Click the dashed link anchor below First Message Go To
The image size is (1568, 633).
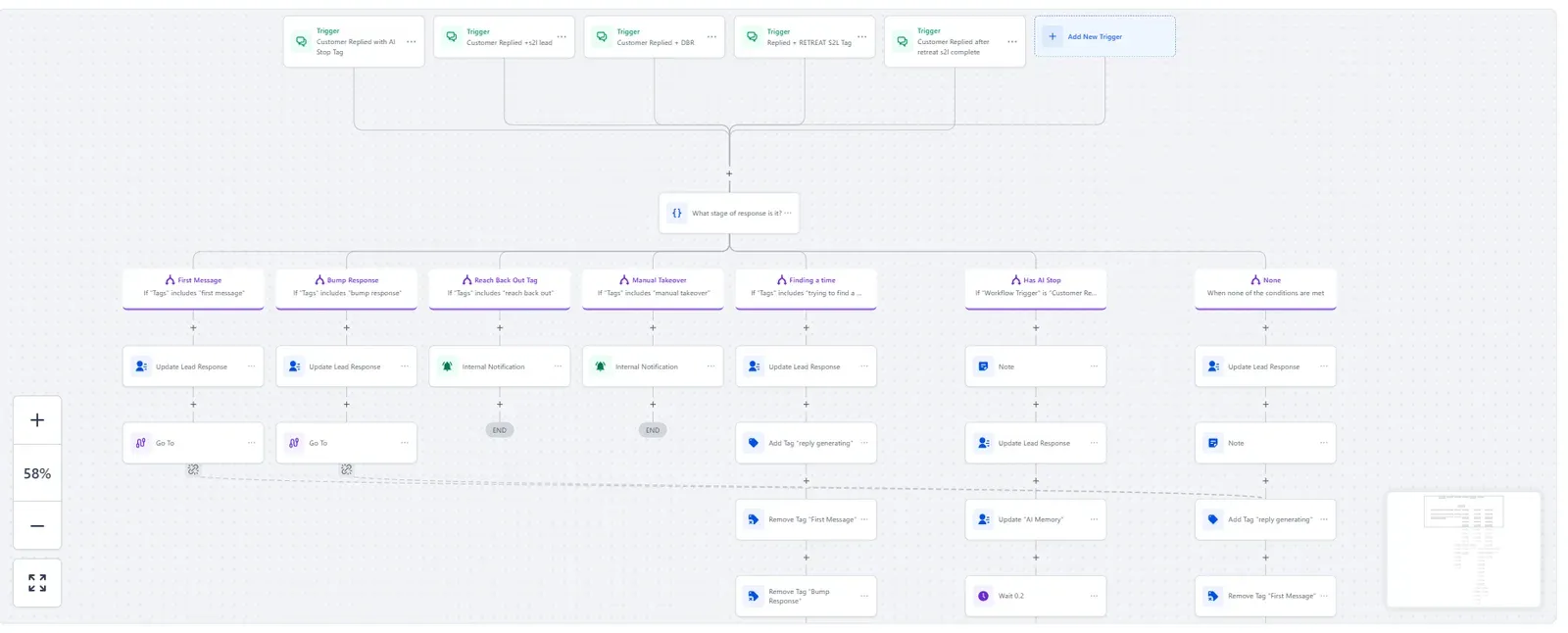click(193, 469)
